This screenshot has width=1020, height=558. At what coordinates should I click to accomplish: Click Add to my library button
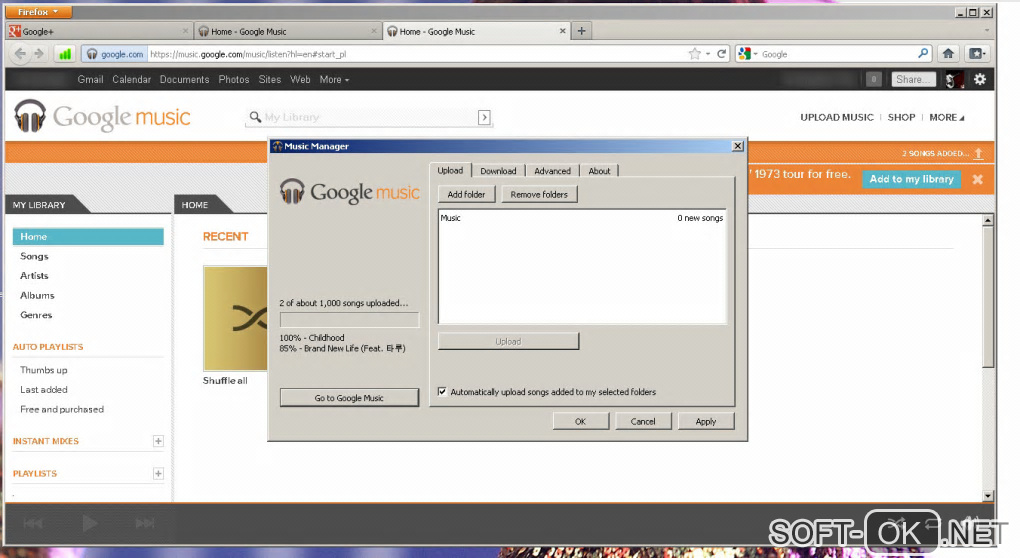(911, 179)
